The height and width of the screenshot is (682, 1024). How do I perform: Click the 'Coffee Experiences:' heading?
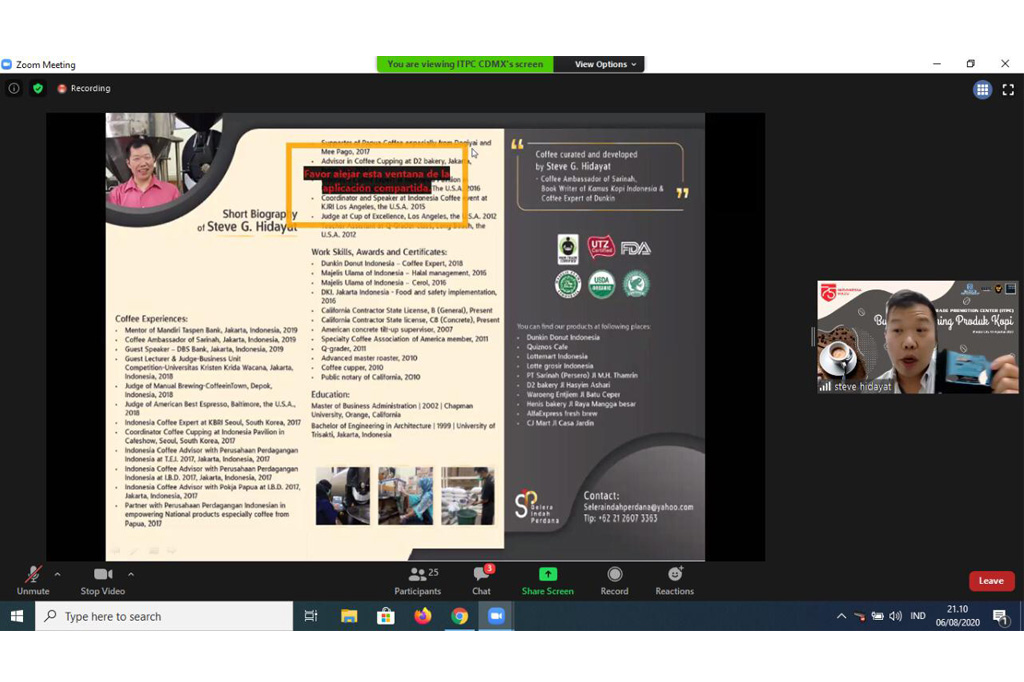(x=152, y=319)
